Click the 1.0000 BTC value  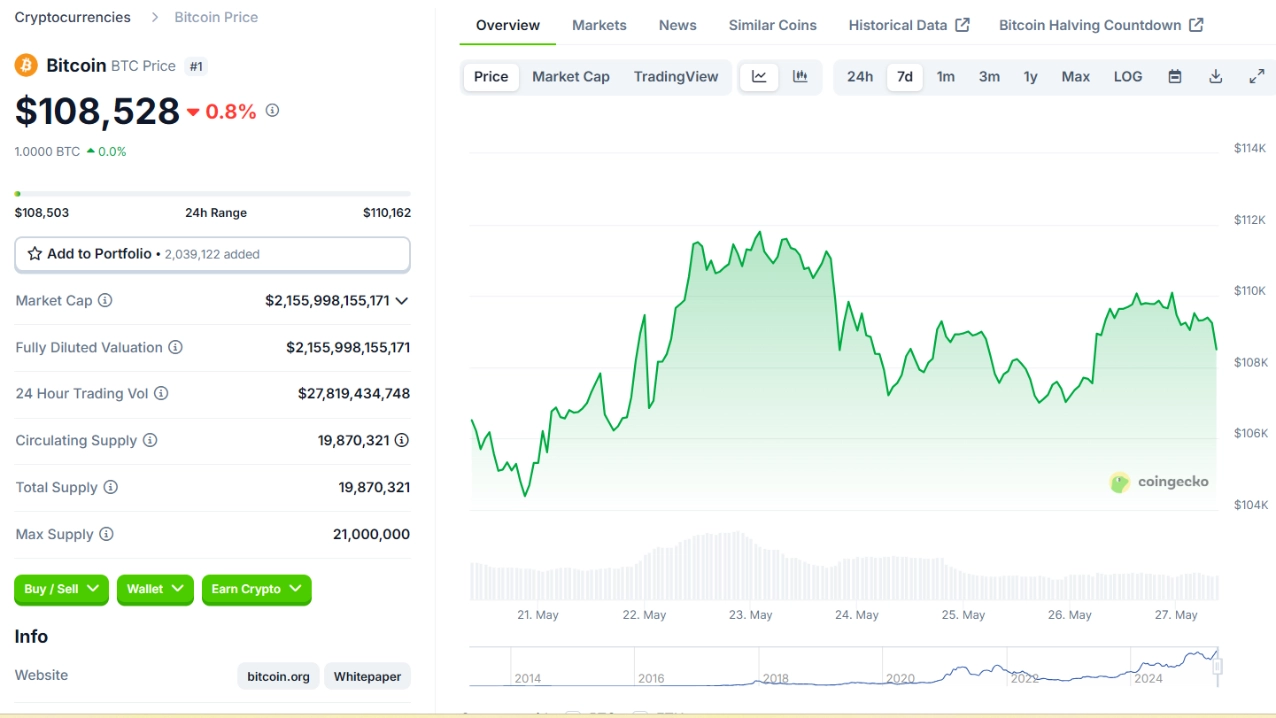tap(47, 152)
